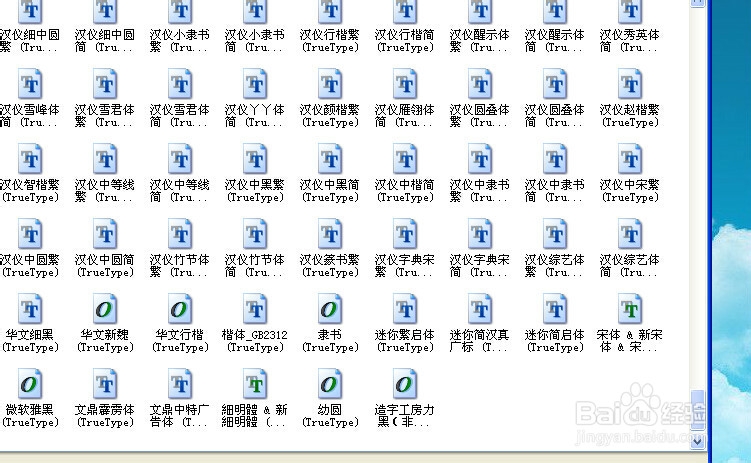Select the 汉仪雪峰体简 font icon

[x=30, y=84]
